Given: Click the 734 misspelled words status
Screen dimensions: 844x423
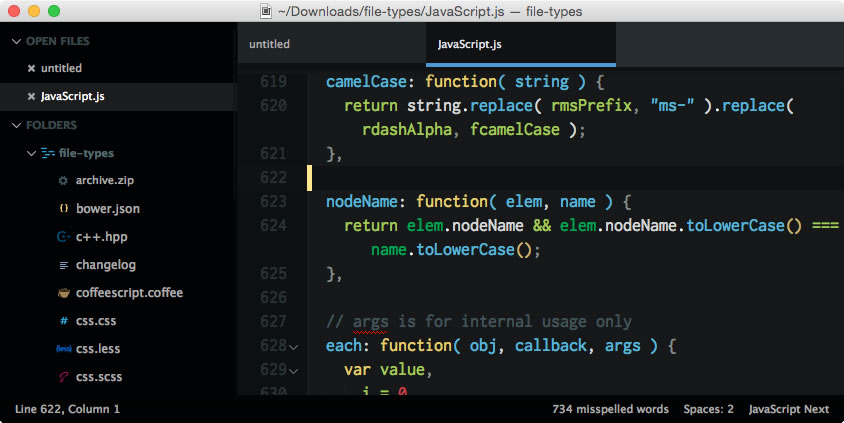Looking at the screenshot, I should (x=610, y=409).
